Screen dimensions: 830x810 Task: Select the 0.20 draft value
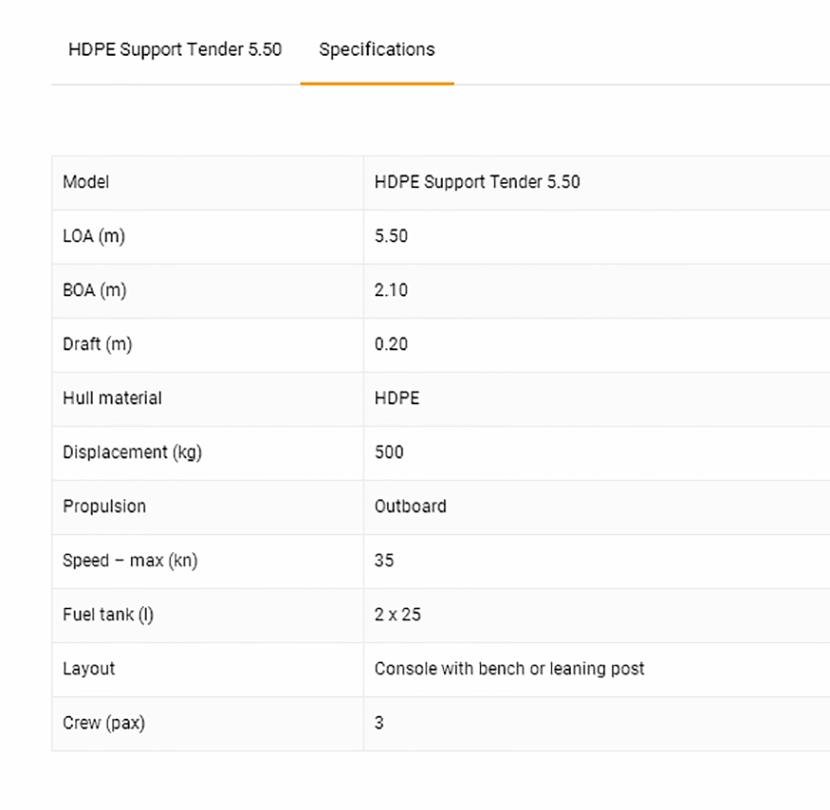391,344
